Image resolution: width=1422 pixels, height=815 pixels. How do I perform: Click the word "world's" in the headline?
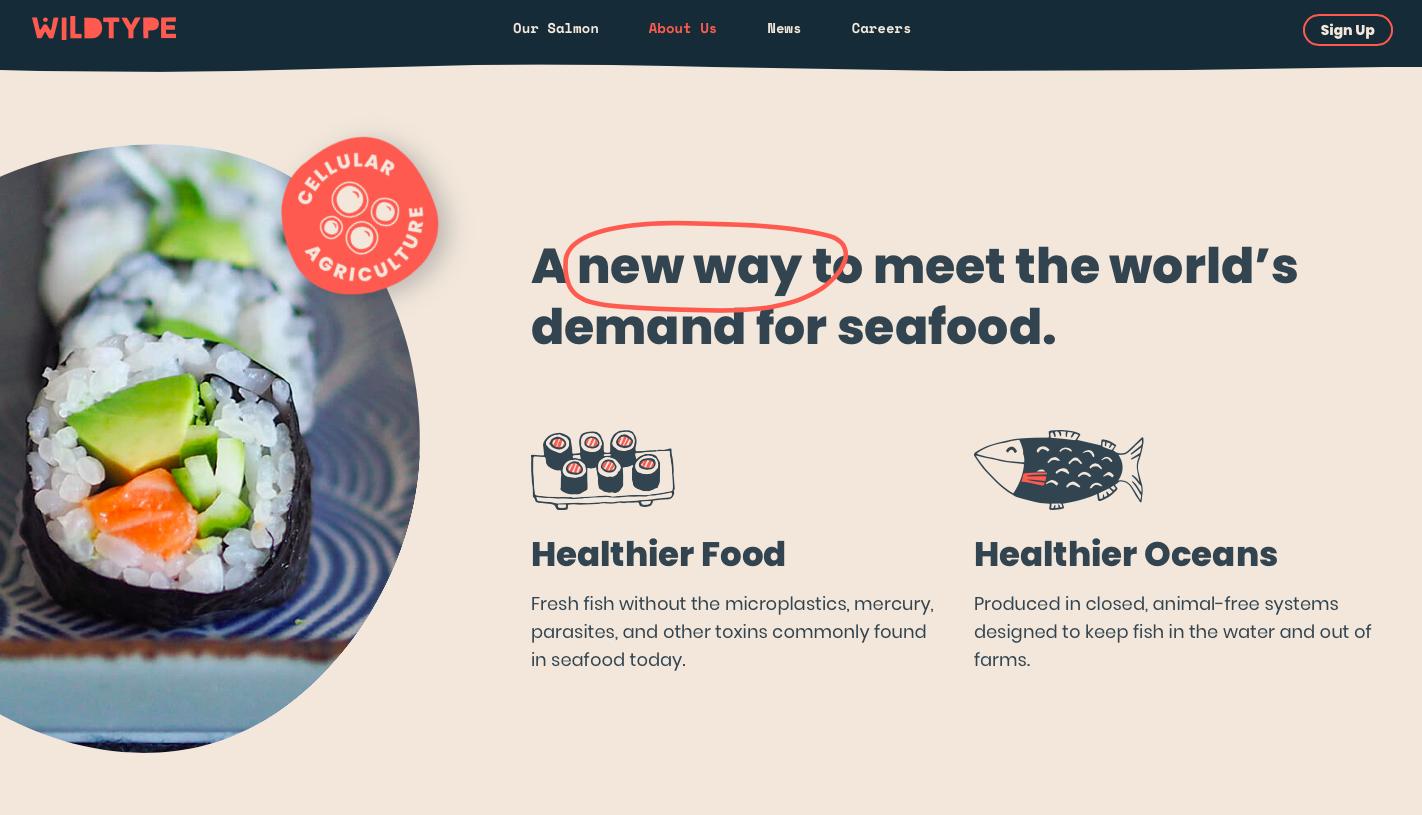(x=1203, y=267)
